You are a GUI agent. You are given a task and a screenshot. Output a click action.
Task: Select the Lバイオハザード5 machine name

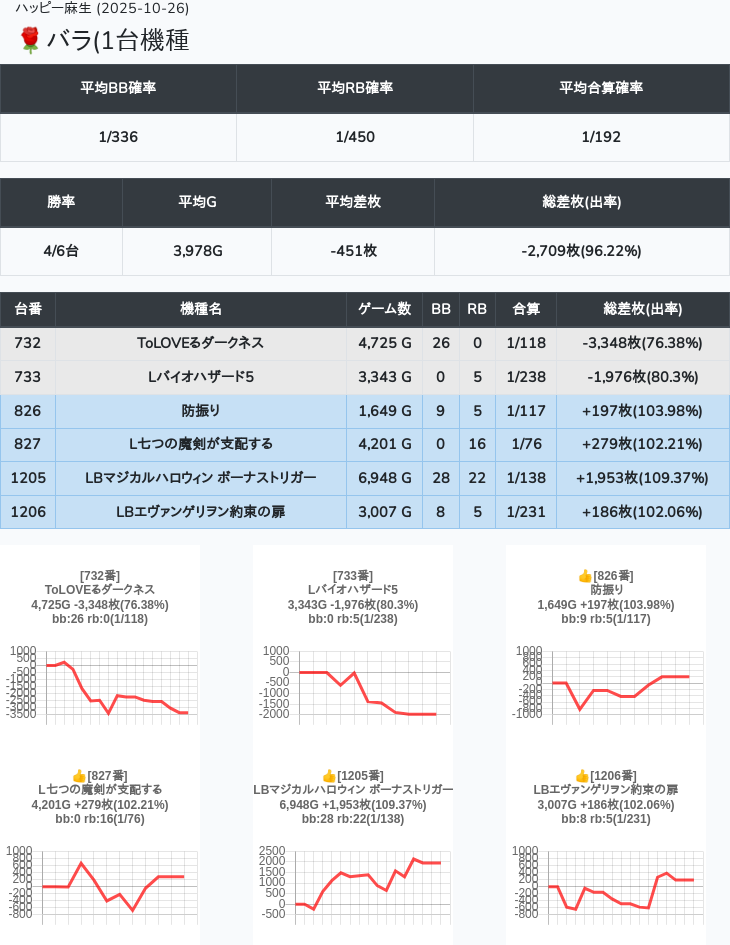click(x=200, y=377)
